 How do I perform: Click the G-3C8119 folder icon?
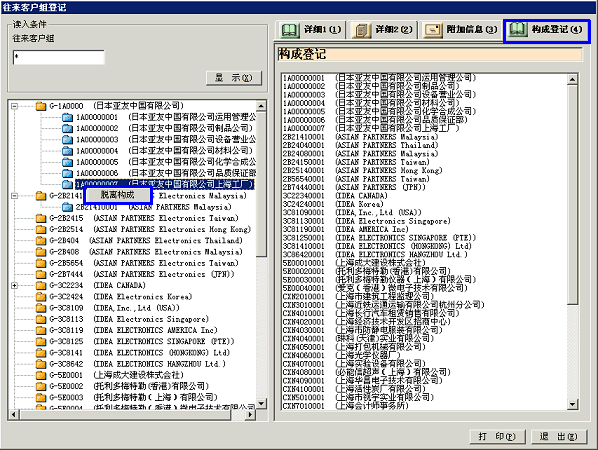coord(41,330)
